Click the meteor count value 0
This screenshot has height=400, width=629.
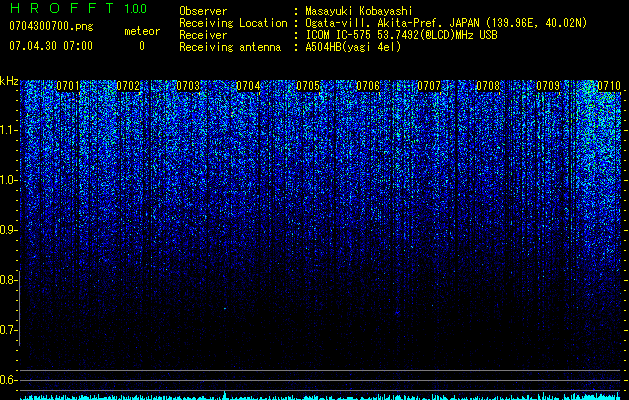[x=142, y=46]
